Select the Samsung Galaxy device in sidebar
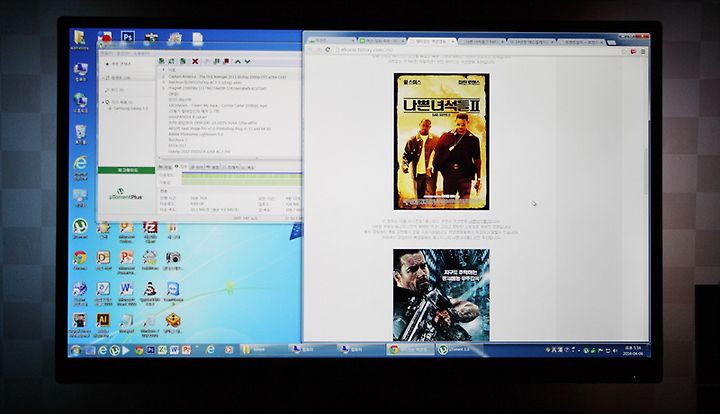Viewport: 720px width, 414px height. point(130,109)
